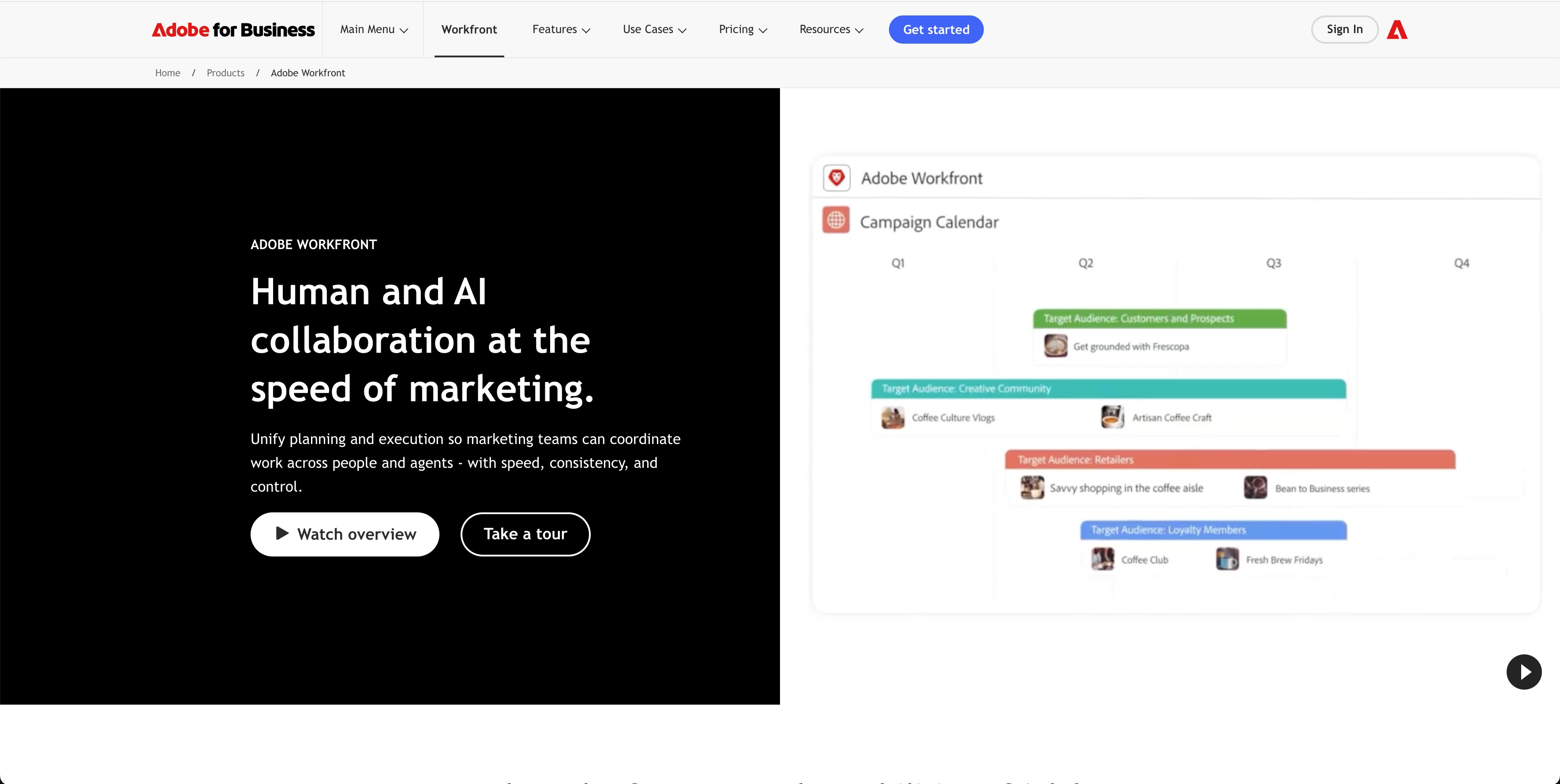
Task: Select the Workfront tab in navigation
Action: 469,30
